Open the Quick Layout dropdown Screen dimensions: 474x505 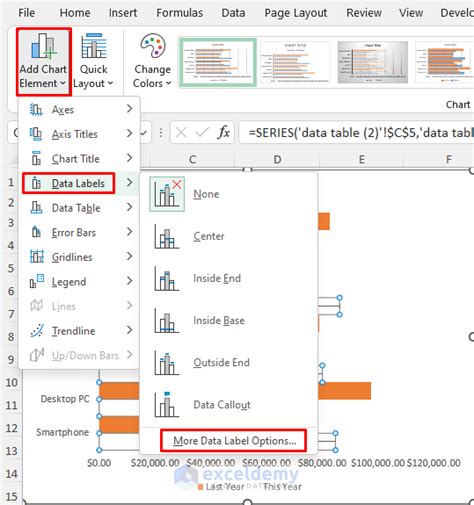pyautogui.click(x=94, y=62)
